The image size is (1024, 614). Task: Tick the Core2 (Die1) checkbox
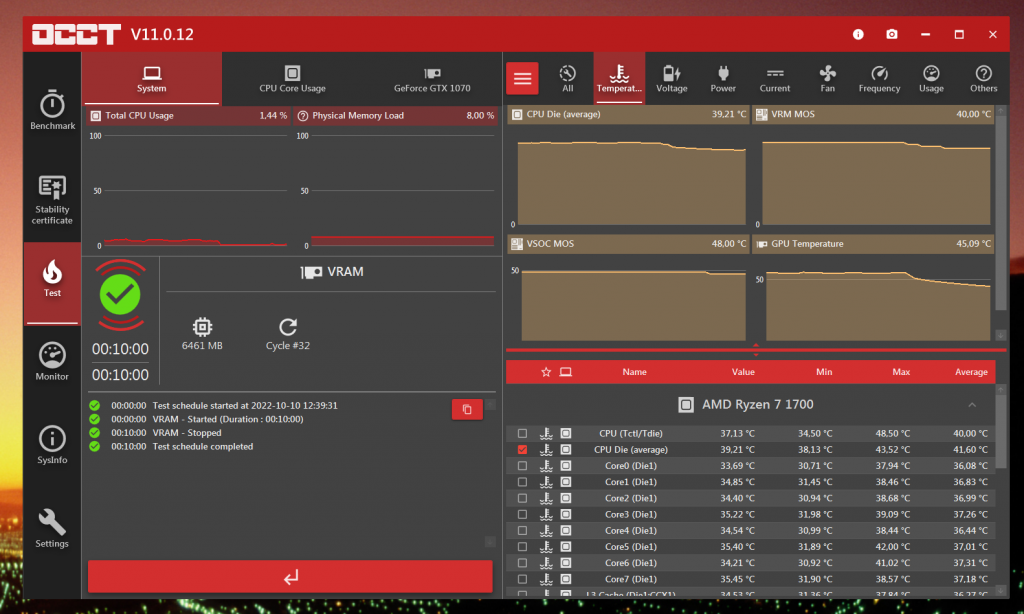522,498
